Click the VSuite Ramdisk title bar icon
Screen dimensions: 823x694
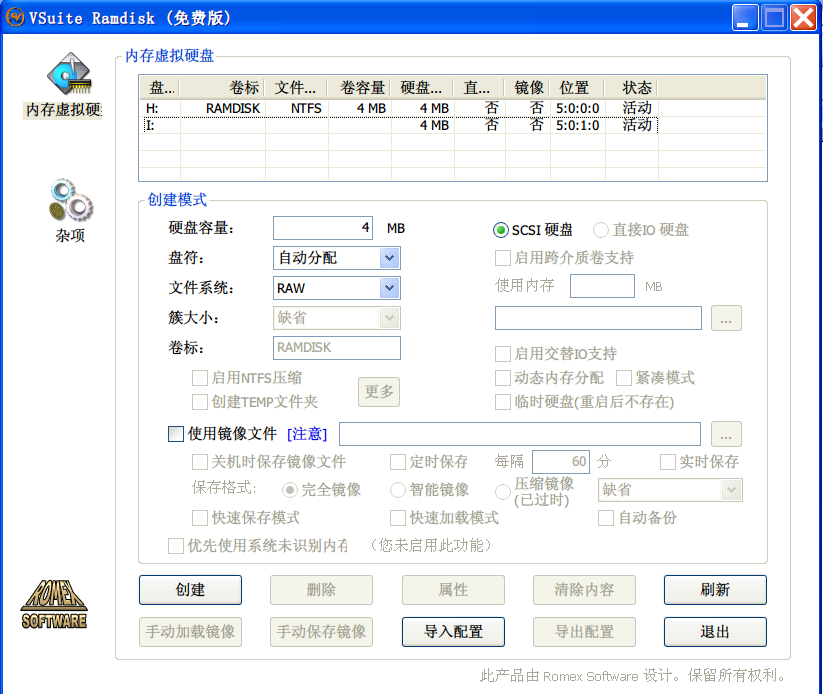[15, 17]
